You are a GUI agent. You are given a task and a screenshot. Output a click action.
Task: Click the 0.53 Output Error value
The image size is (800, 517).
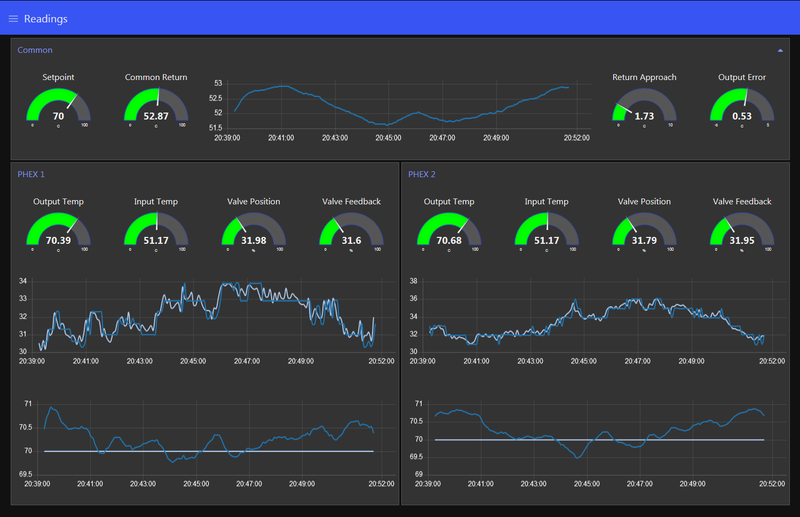[742, 116]
